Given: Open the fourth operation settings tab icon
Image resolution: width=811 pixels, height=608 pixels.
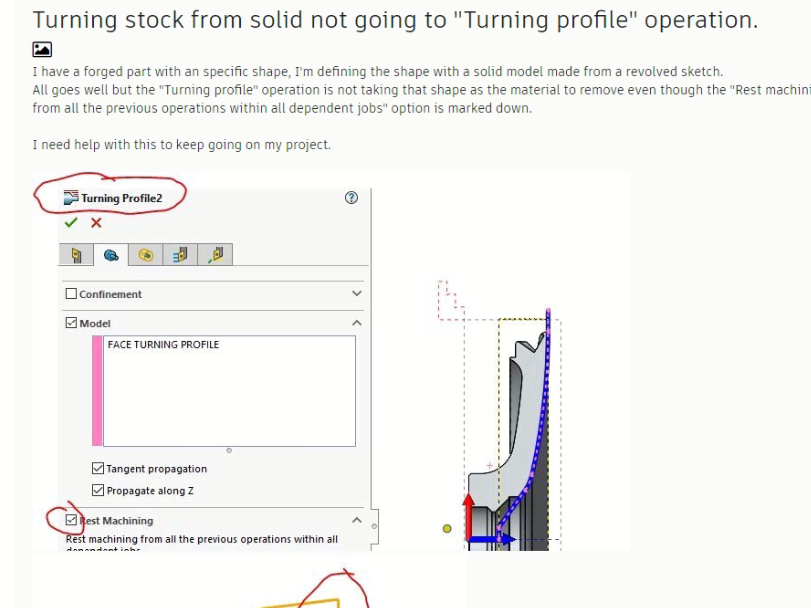Looking at the screenshot, I should [181, 254].
